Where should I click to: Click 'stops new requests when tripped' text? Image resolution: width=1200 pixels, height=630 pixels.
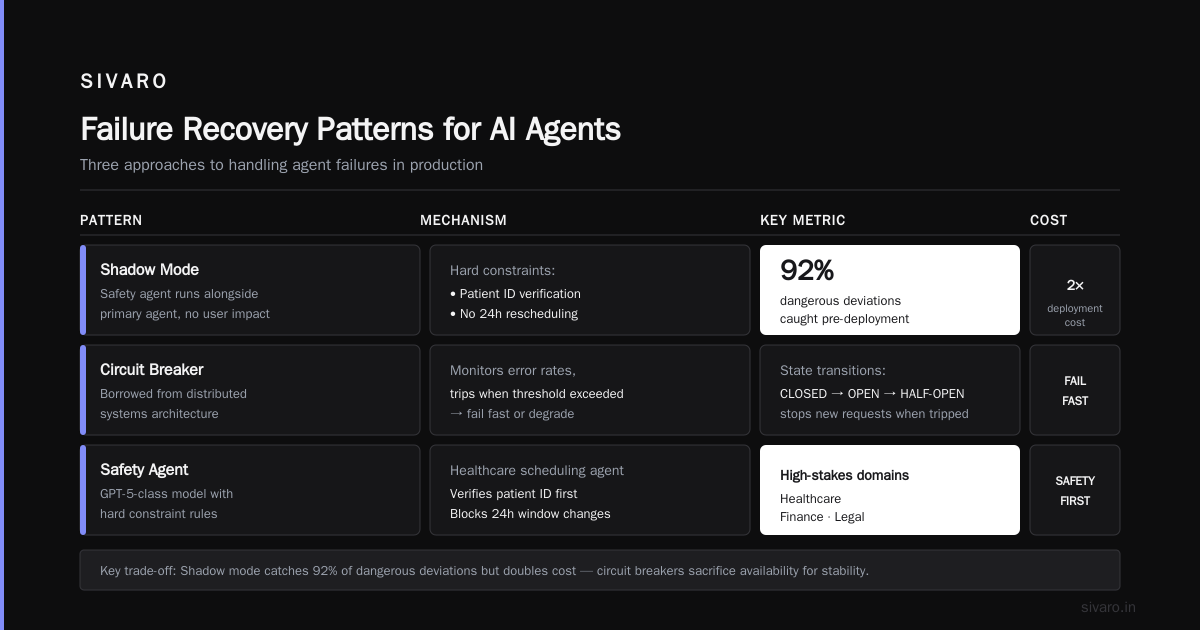point(874,414)
